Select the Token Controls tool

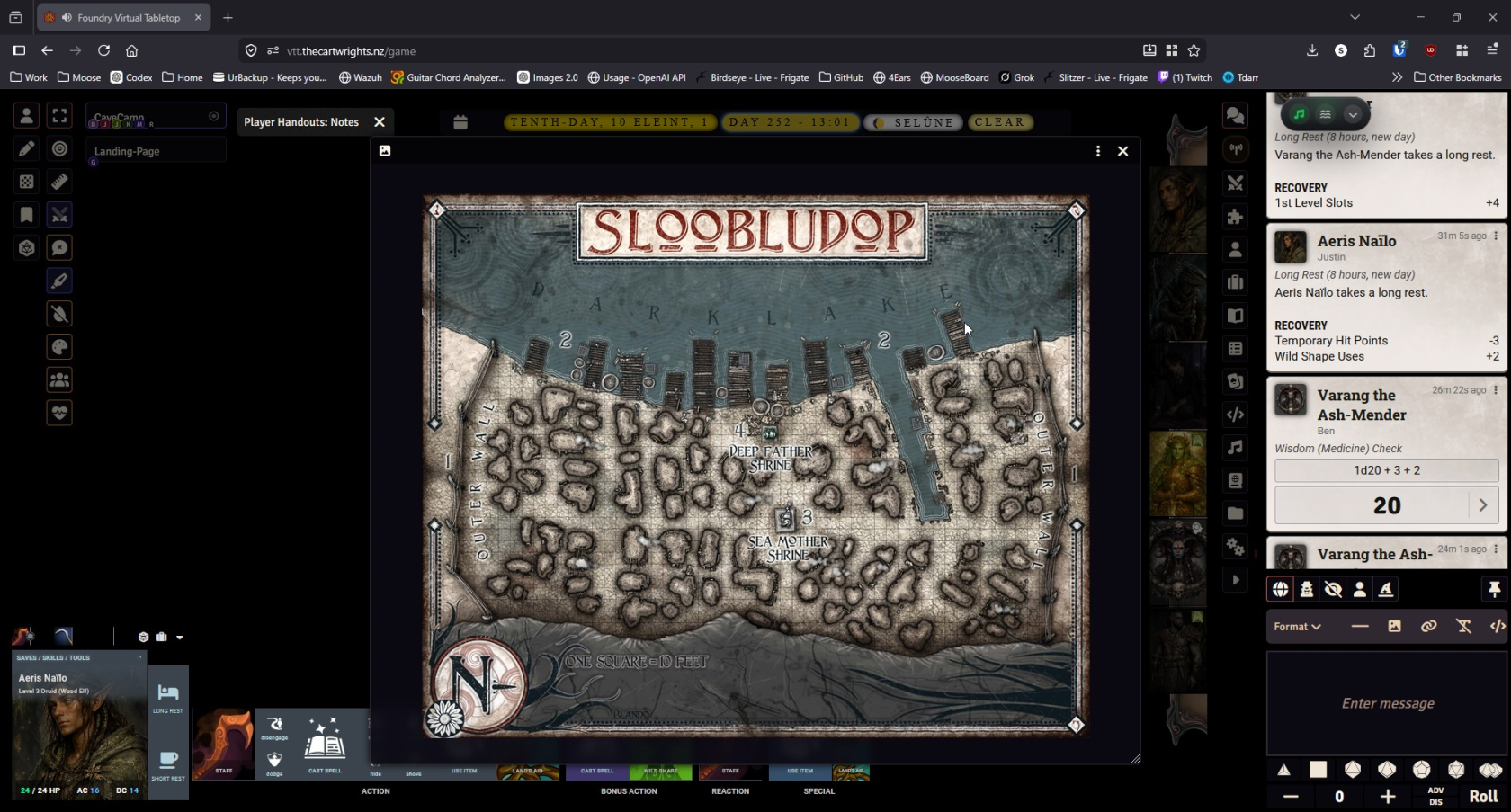[x=27, y=116]
